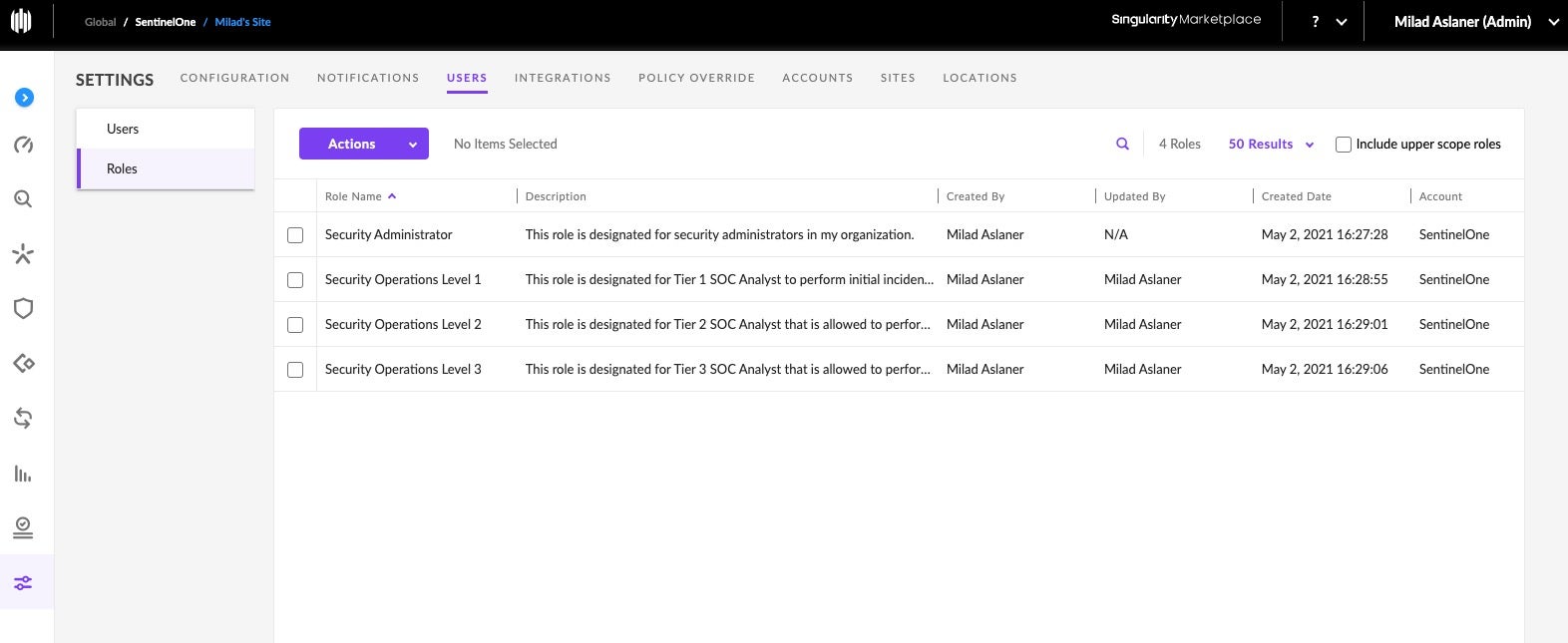Switch to the Integrations tab
The image size is (1568, 643).
(563, 78)
